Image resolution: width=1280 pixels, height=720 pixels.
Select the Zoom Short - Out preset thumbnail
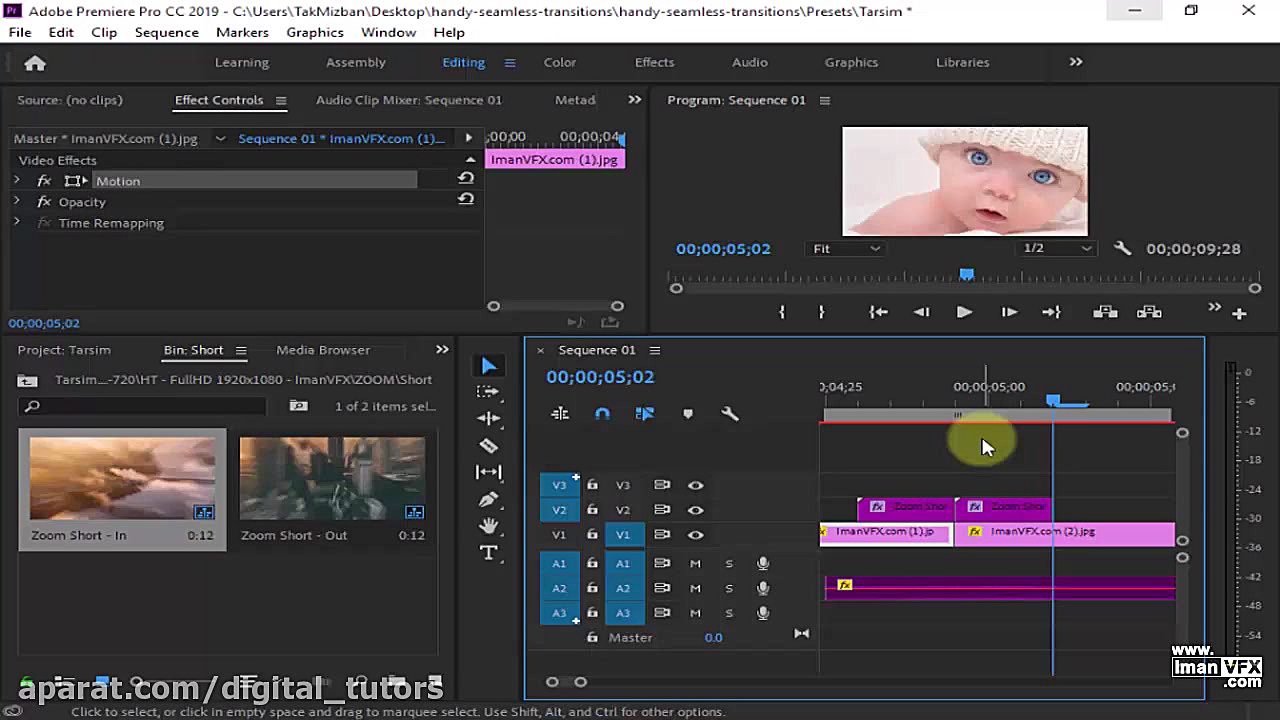click(332, 478)
